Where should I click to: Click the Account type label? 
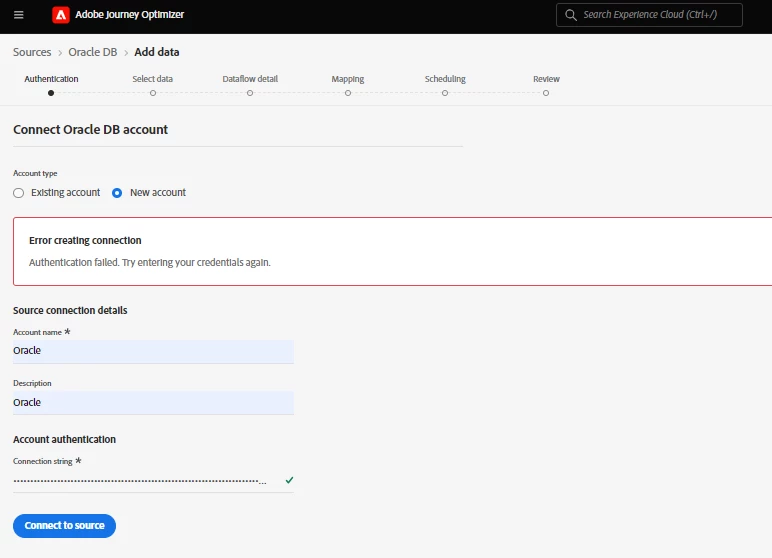[x=35, y=173]
